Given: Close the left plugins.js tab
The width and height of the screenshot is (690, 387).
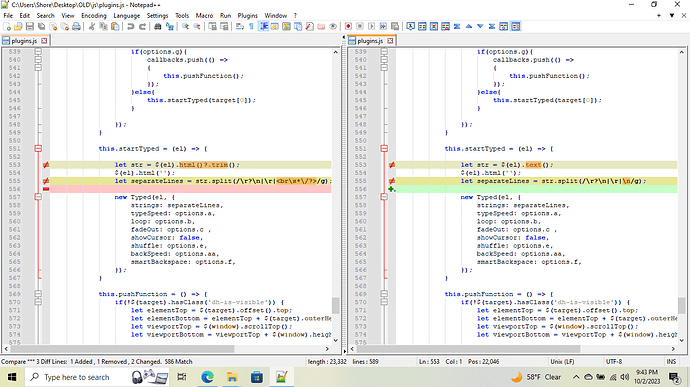Looking at the screenshot, I should coord(44,41).
